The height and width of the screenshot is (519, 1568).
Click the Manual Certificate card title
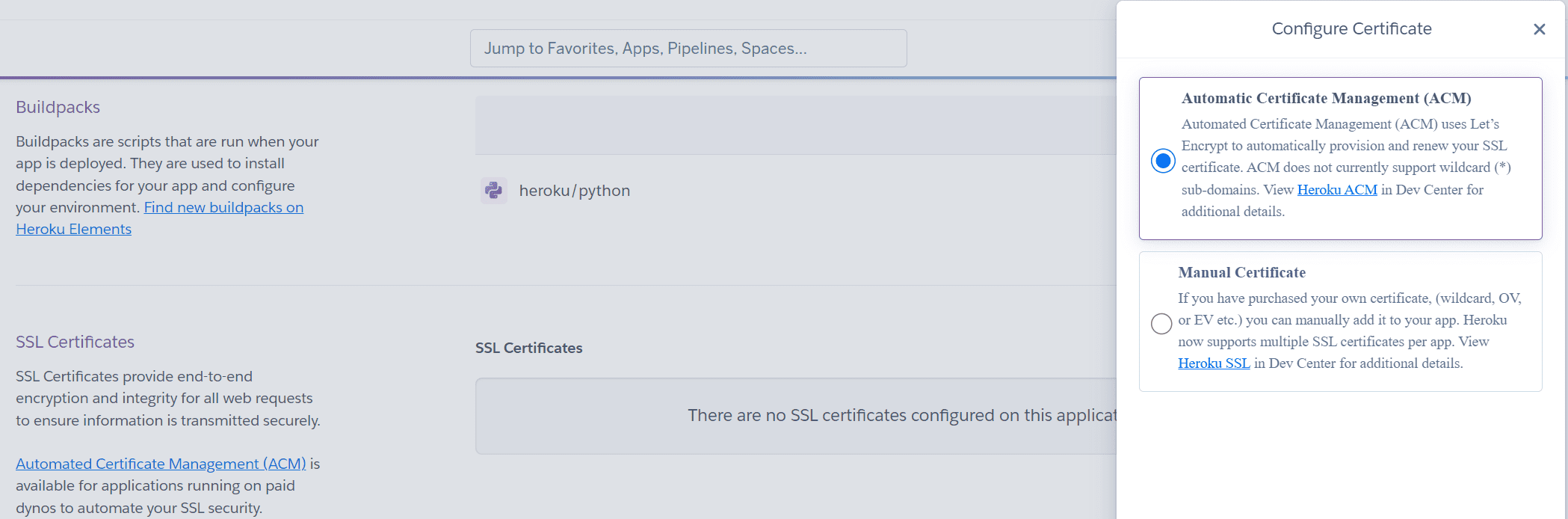point(1242,272)
